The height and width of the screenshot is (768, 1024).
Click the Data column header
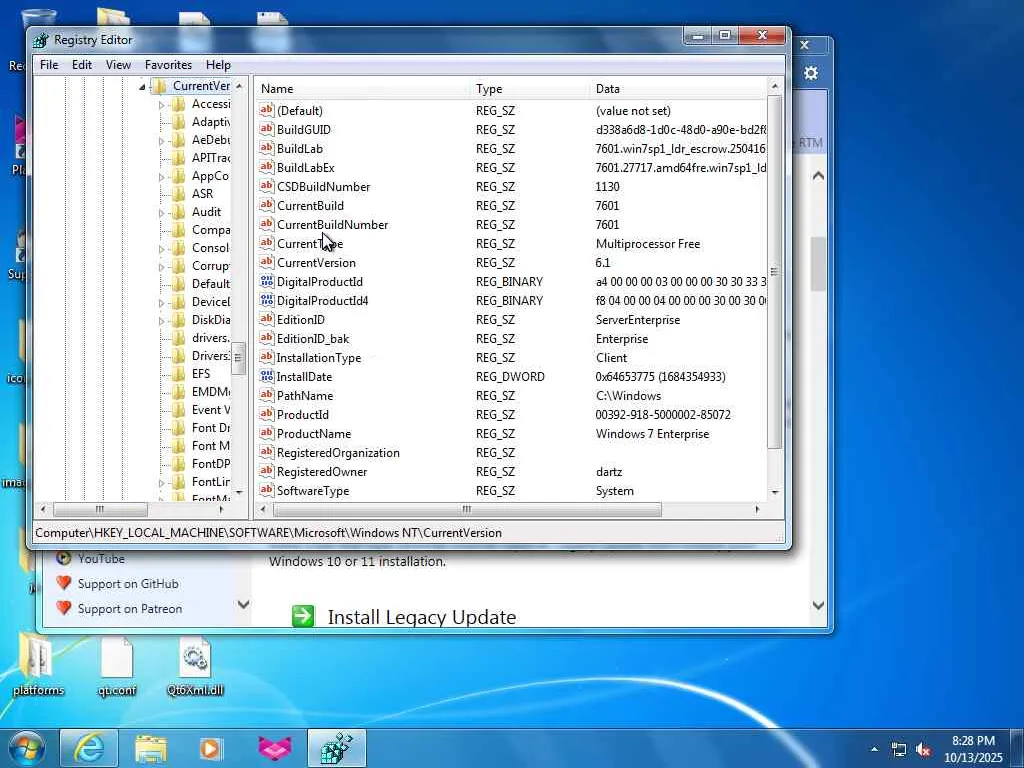679,89
